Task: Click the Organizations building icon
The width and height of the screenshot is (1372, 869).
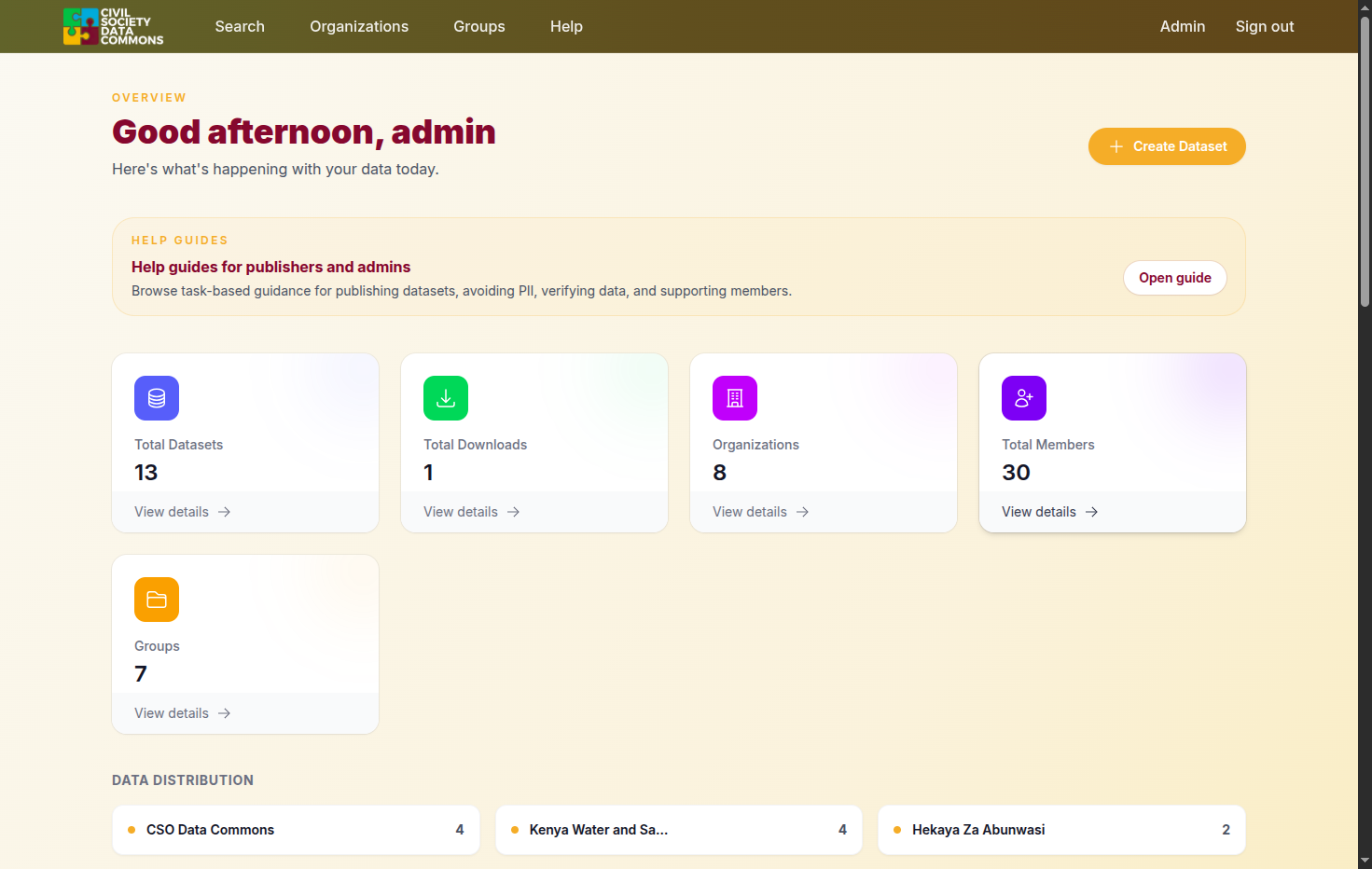Action: tap(735, 398)
